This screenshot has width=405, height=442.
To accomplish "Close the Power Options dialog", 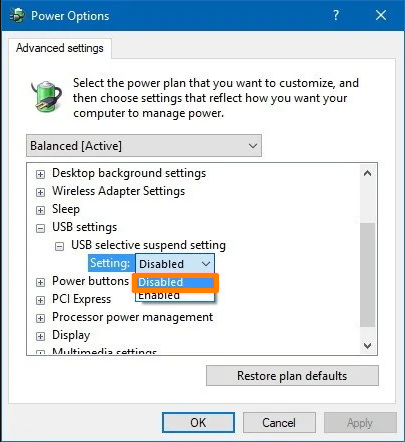I will point(381,15).
